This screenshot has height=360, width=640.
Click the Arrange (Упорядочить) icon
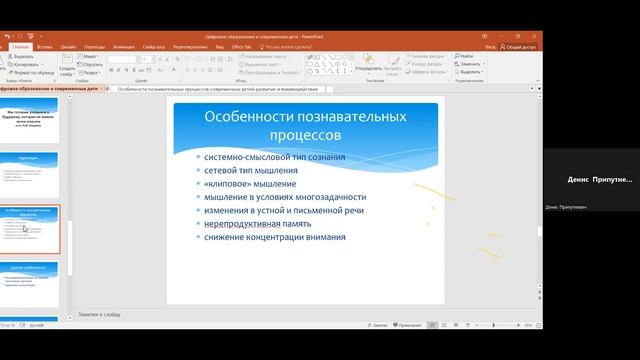[x=368, y=59]
